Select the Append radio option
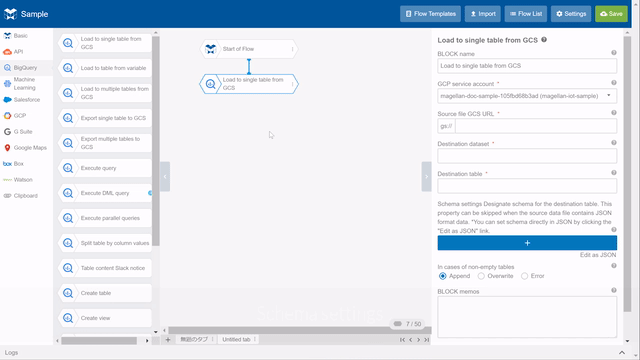 442,276
